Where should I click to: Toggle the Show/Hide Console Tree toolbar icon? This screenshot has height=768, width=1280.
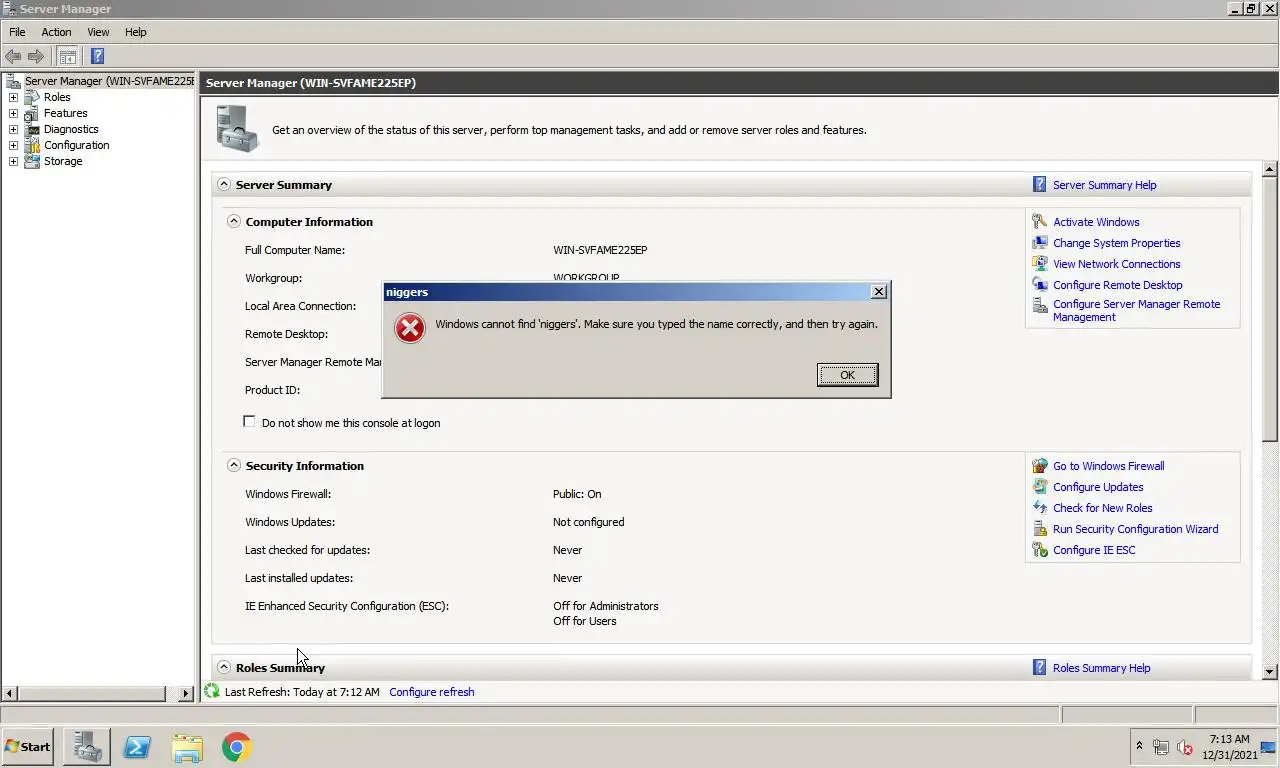(x=68, y=56)
